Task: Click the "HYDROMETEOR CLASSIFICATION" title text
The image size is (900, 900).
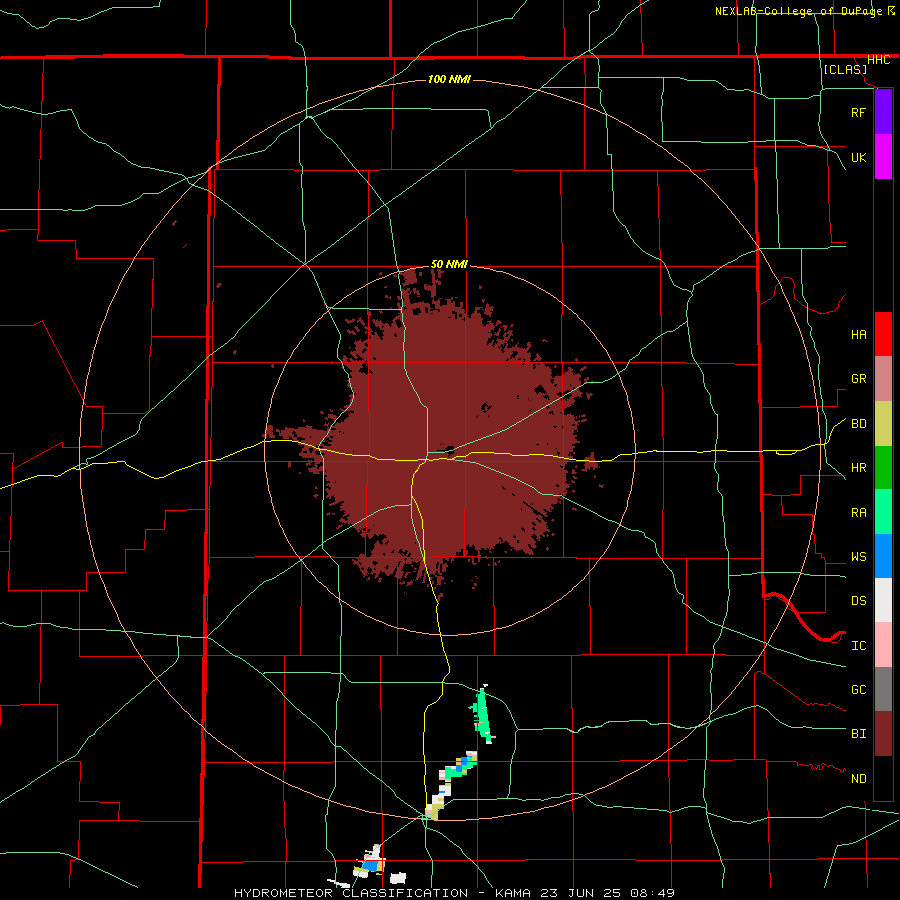Action: coord(351,893)
